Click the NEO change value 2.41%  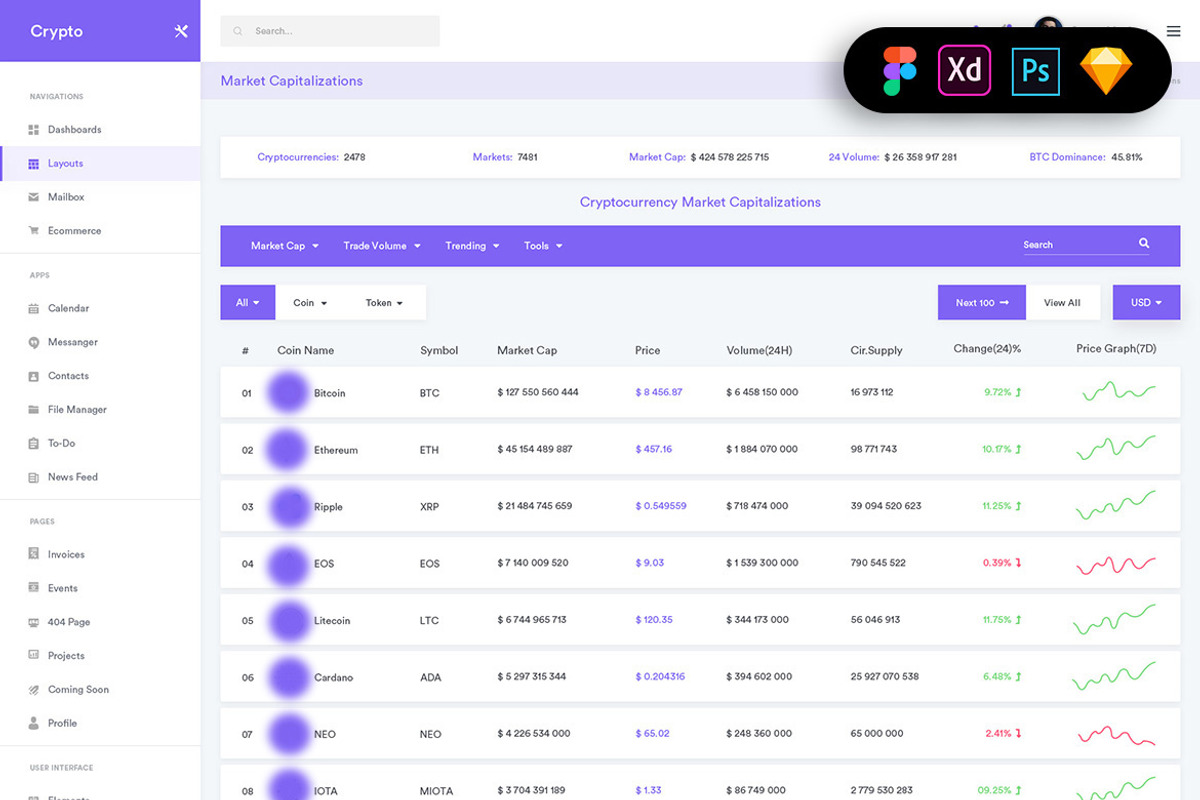998,734
